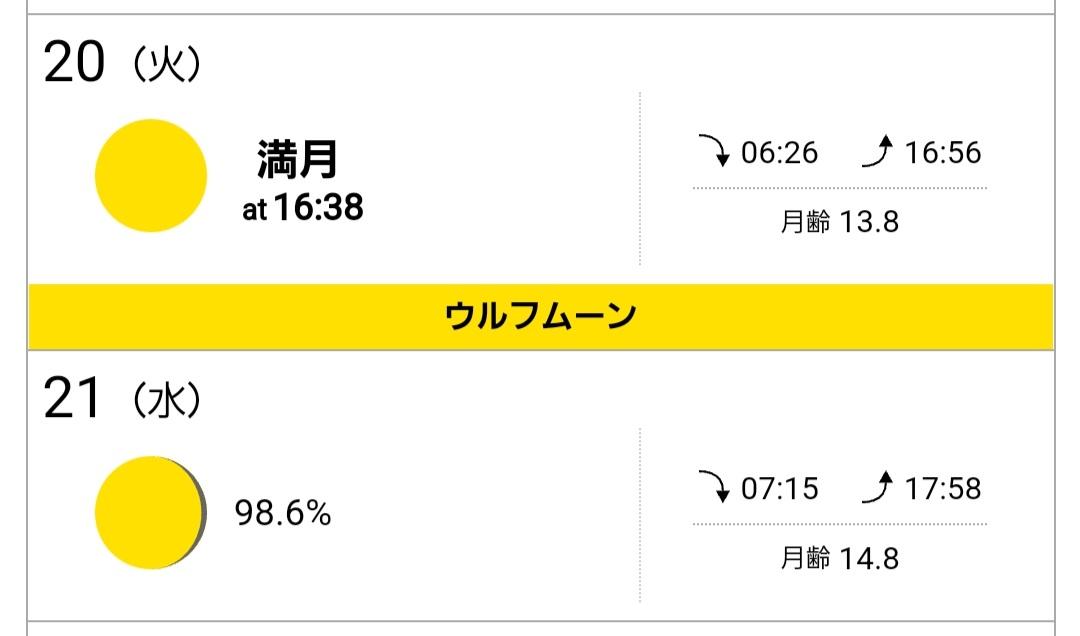Click the 17:58 moonrise time
This screenshot has width=1080, height=636.
(x=943, y=489)
